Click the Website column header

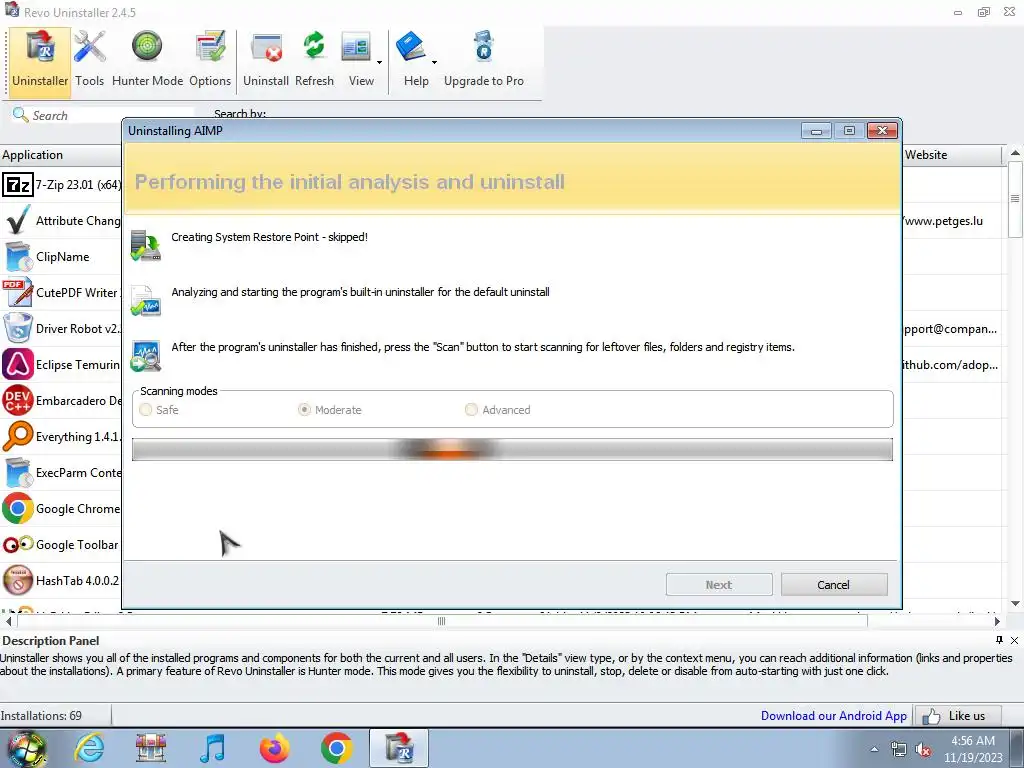tap(952, 155)
